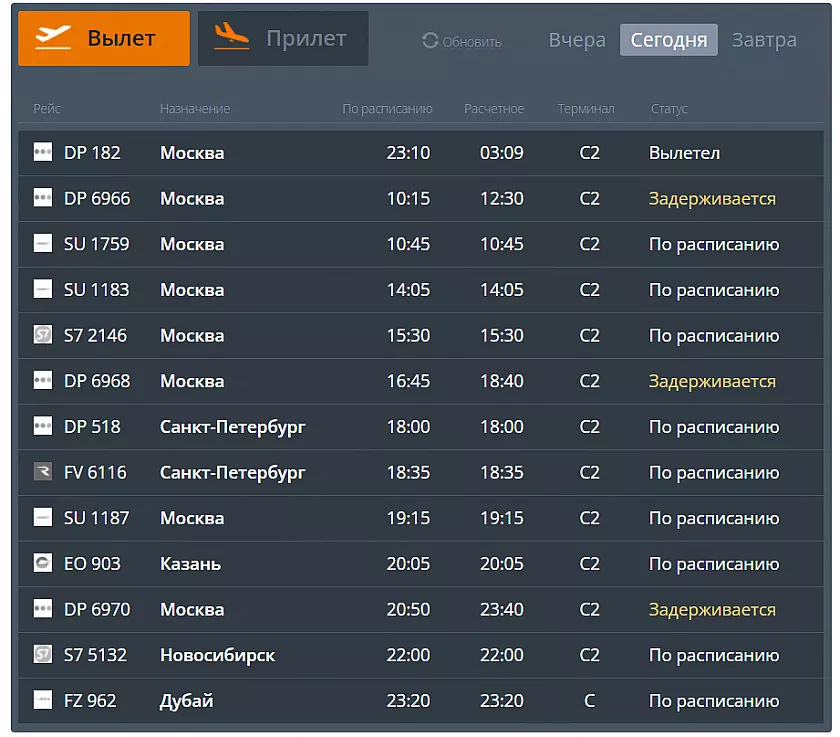840x737 pixels.
Task: Click the refresh icon next to Обновить
Action: (x=430, y=41)
